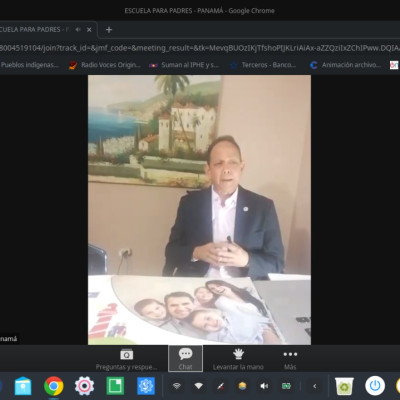
Task: Open the power button menu
Action: [375, 386]
